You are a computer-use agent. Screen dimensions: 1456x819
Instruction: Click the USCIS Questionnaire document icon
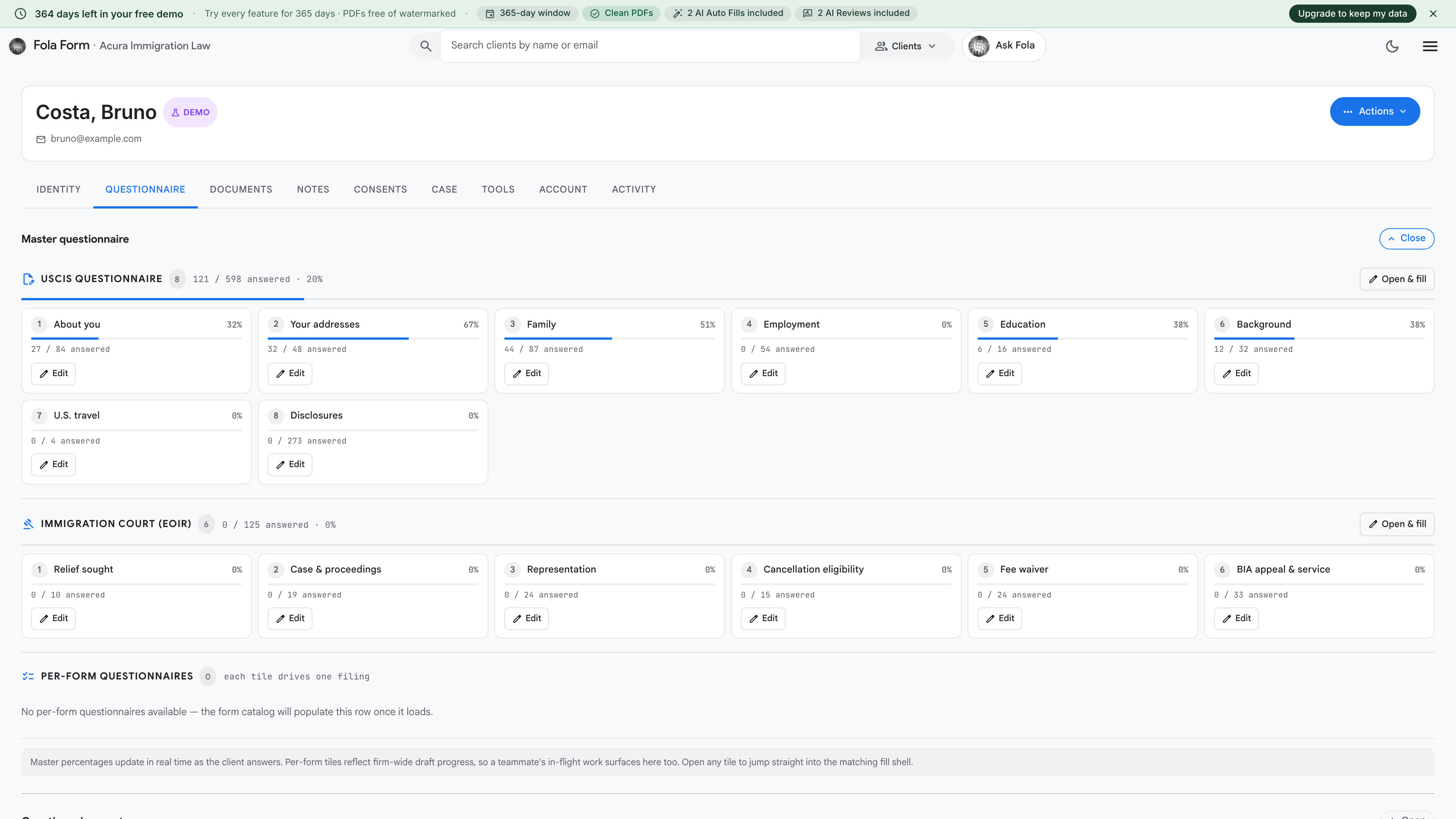click(28, 279)
